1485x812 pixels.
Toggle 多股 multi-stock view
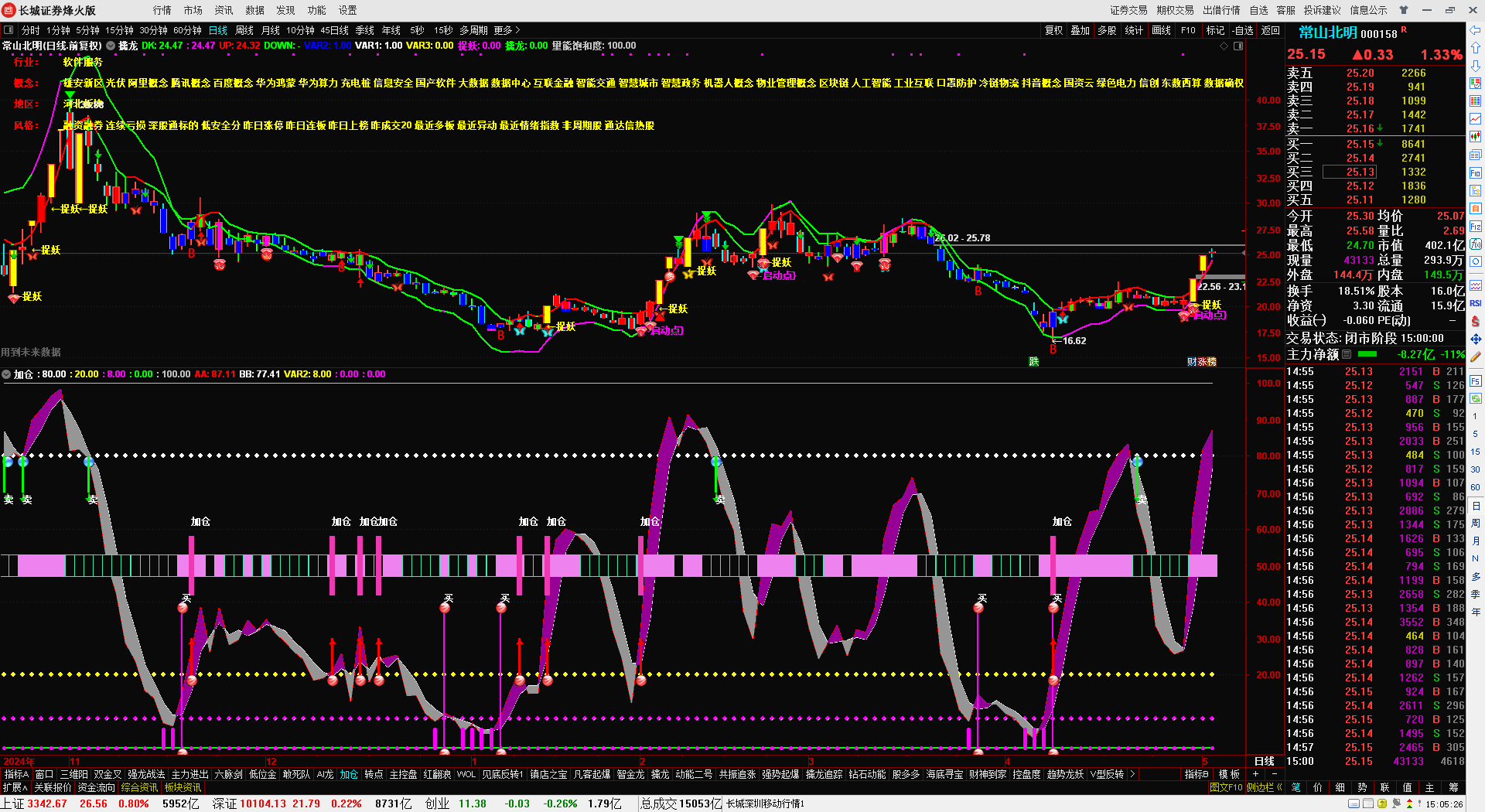click(1107, 30)
